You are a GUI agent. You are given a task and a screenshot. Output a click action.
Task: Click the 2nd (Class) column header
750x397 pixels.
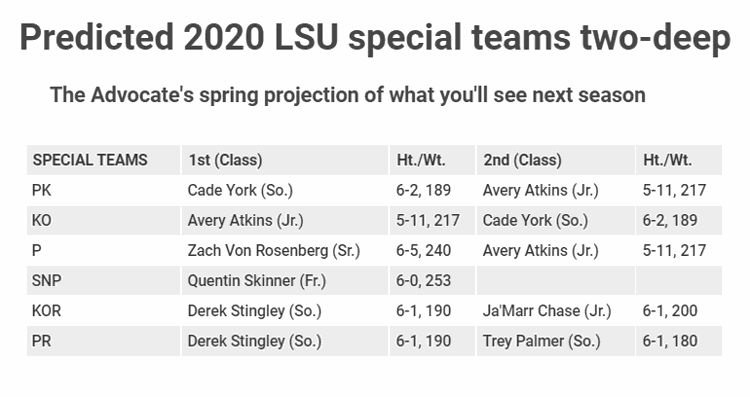click(522, 160)
